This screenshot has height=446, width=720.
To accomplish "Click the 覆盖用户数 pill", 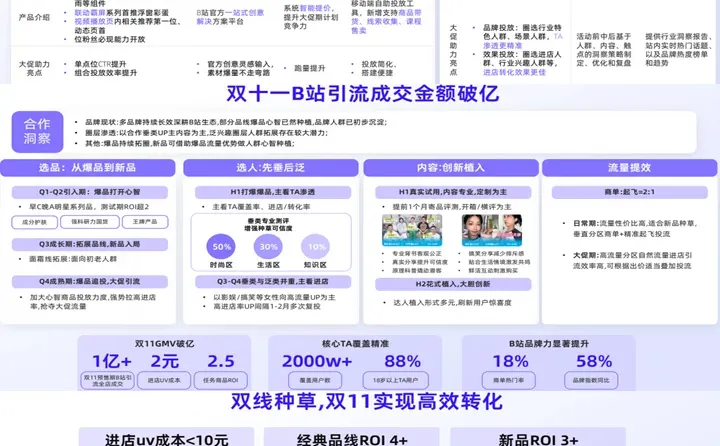I will tap(315, 380).
